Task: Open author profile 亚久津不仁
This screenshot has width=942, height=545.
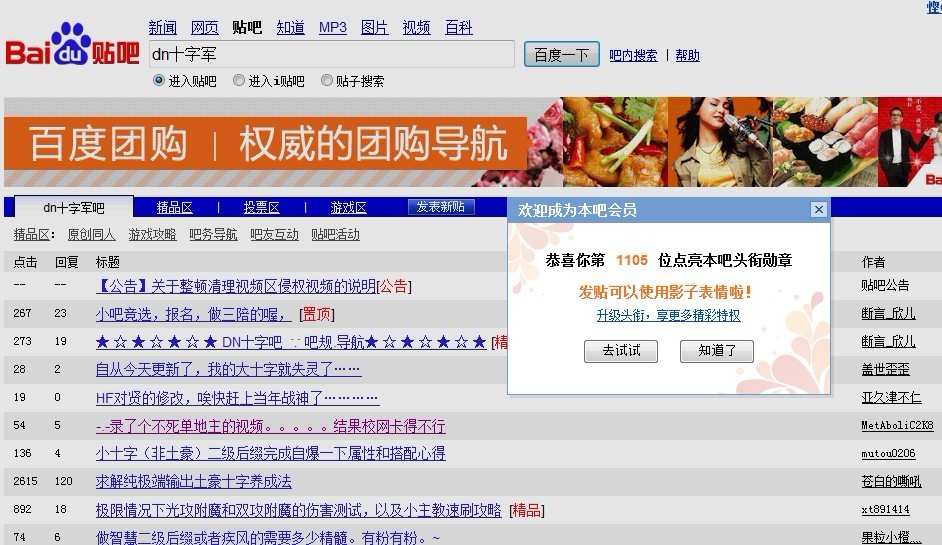Action: tap(891, 398)
